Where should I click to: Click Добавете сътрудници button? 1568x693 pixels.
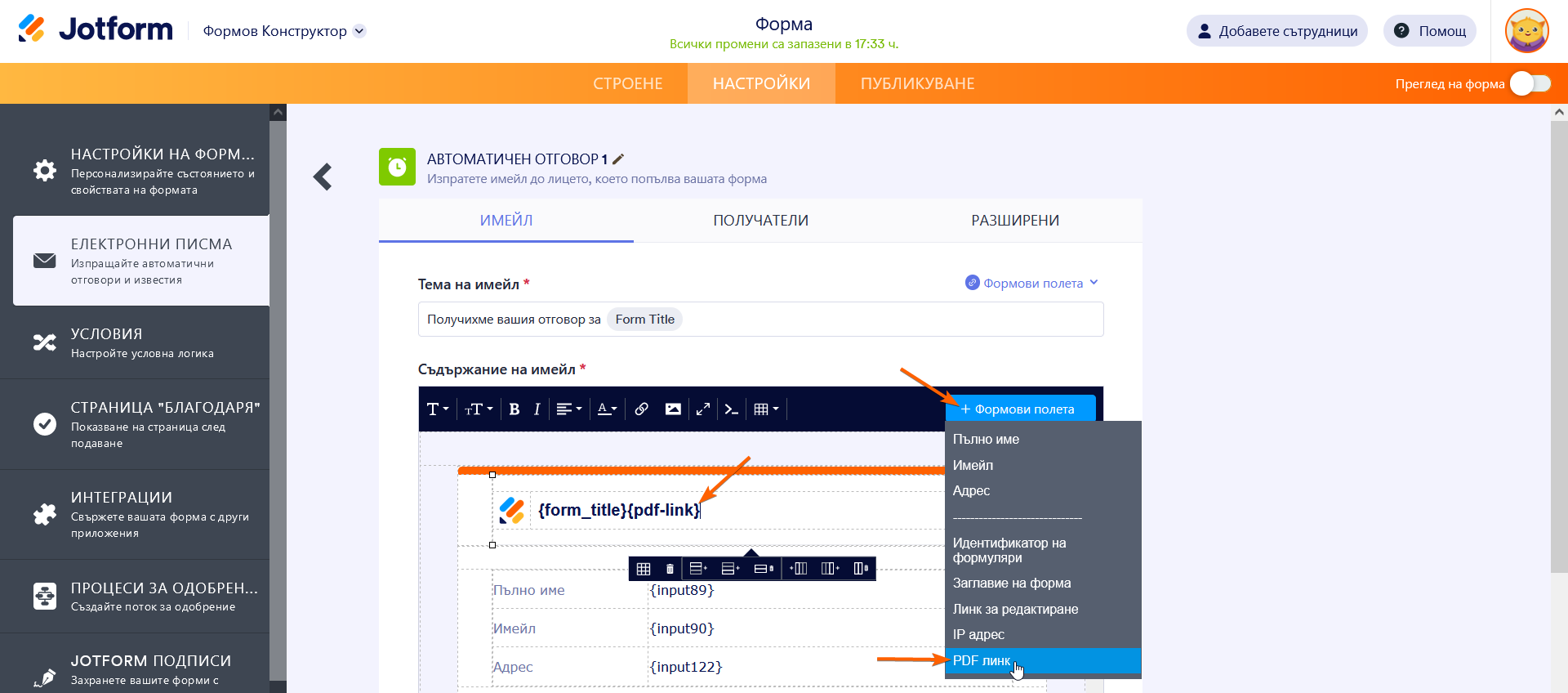1276,31
